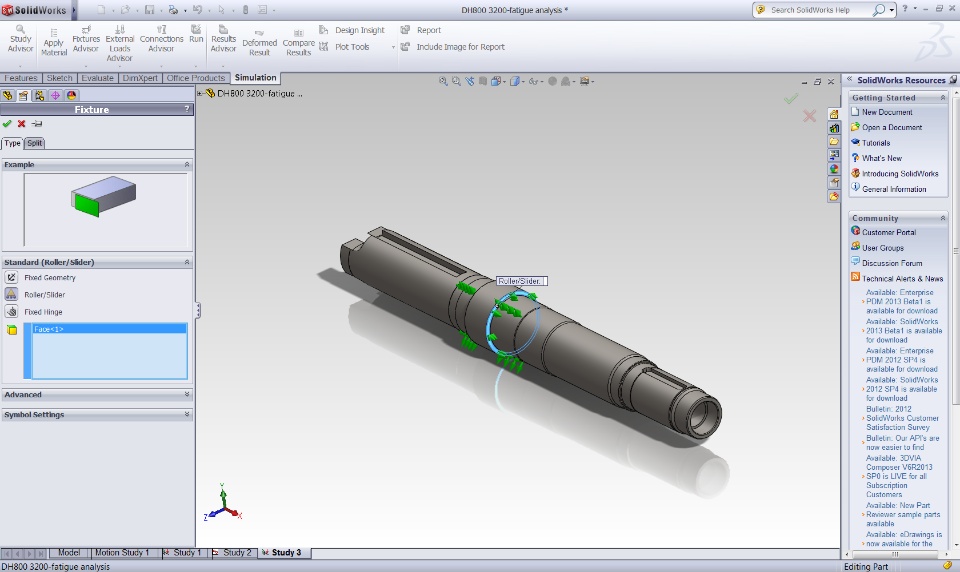Viewport: 960px width, 572px height.
Task: Open Tutorials link
Action: pos(876,143)
